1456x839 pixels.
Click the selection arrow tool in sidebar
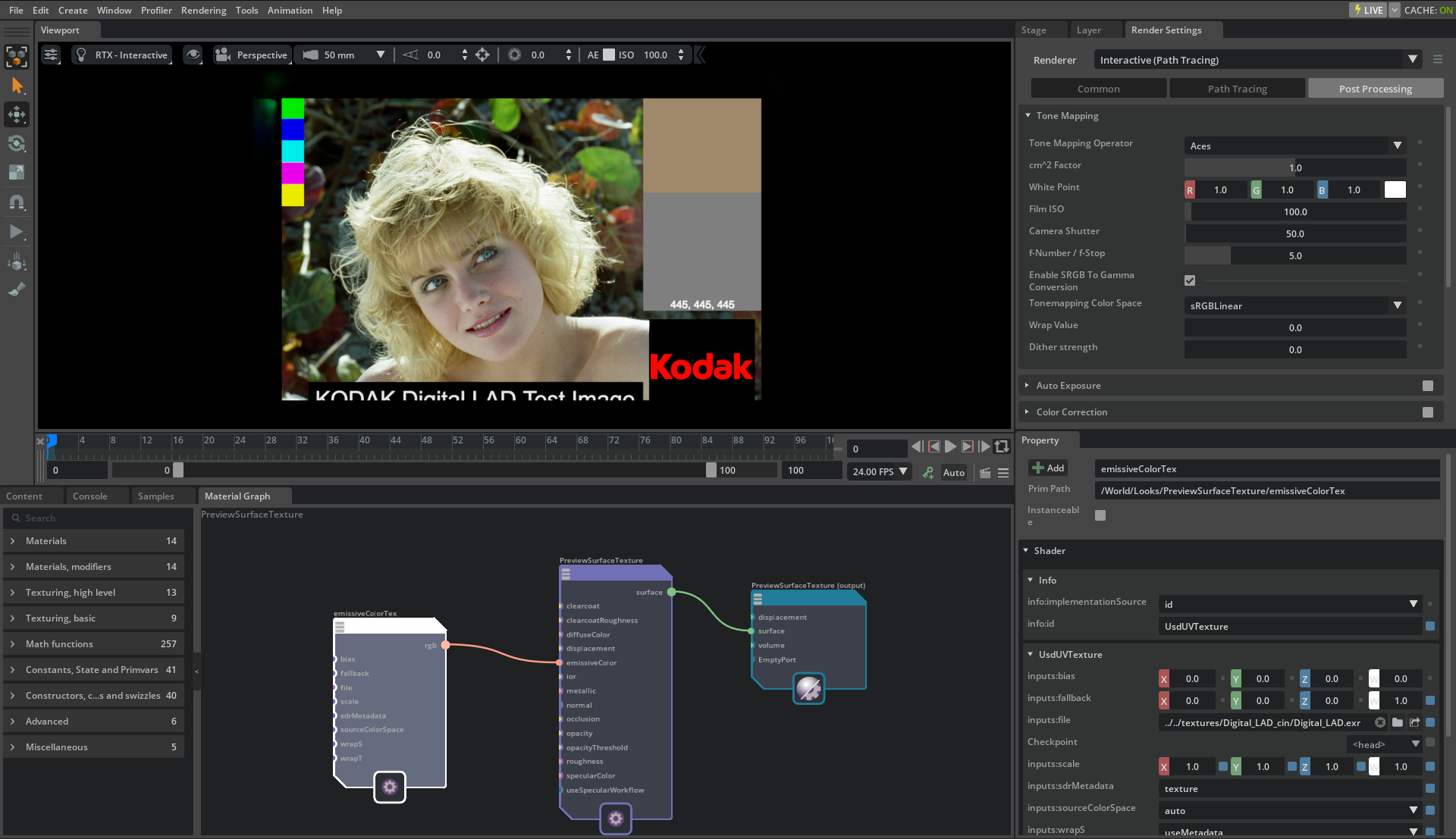pyautogui.click(x=15, y=85)
